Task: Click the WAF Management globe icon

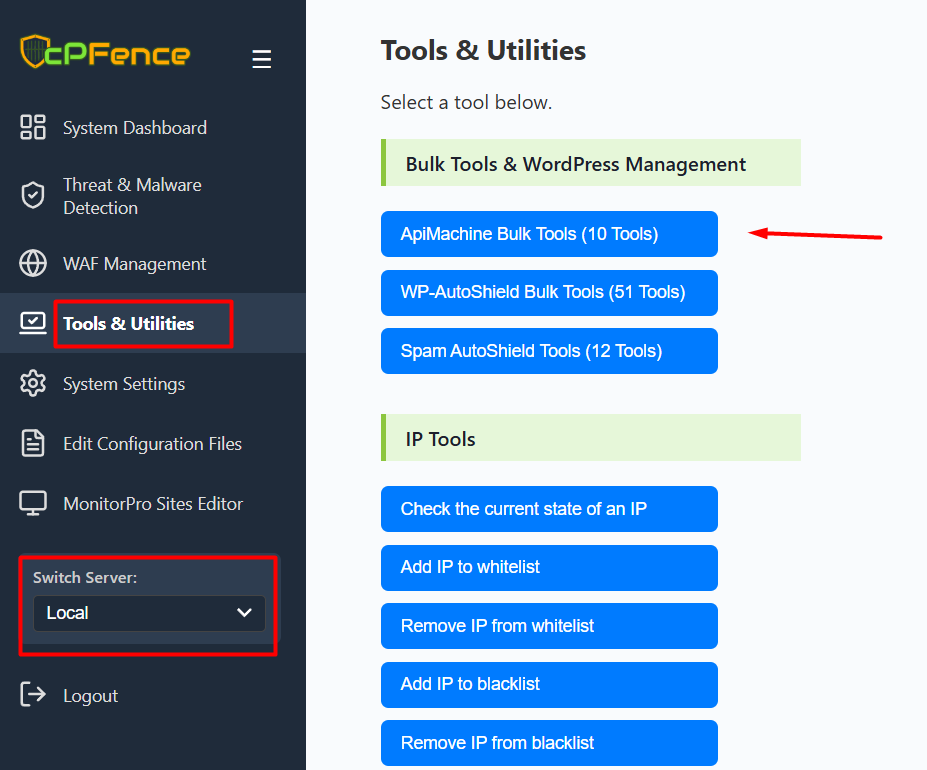Action: pos(33,264)
